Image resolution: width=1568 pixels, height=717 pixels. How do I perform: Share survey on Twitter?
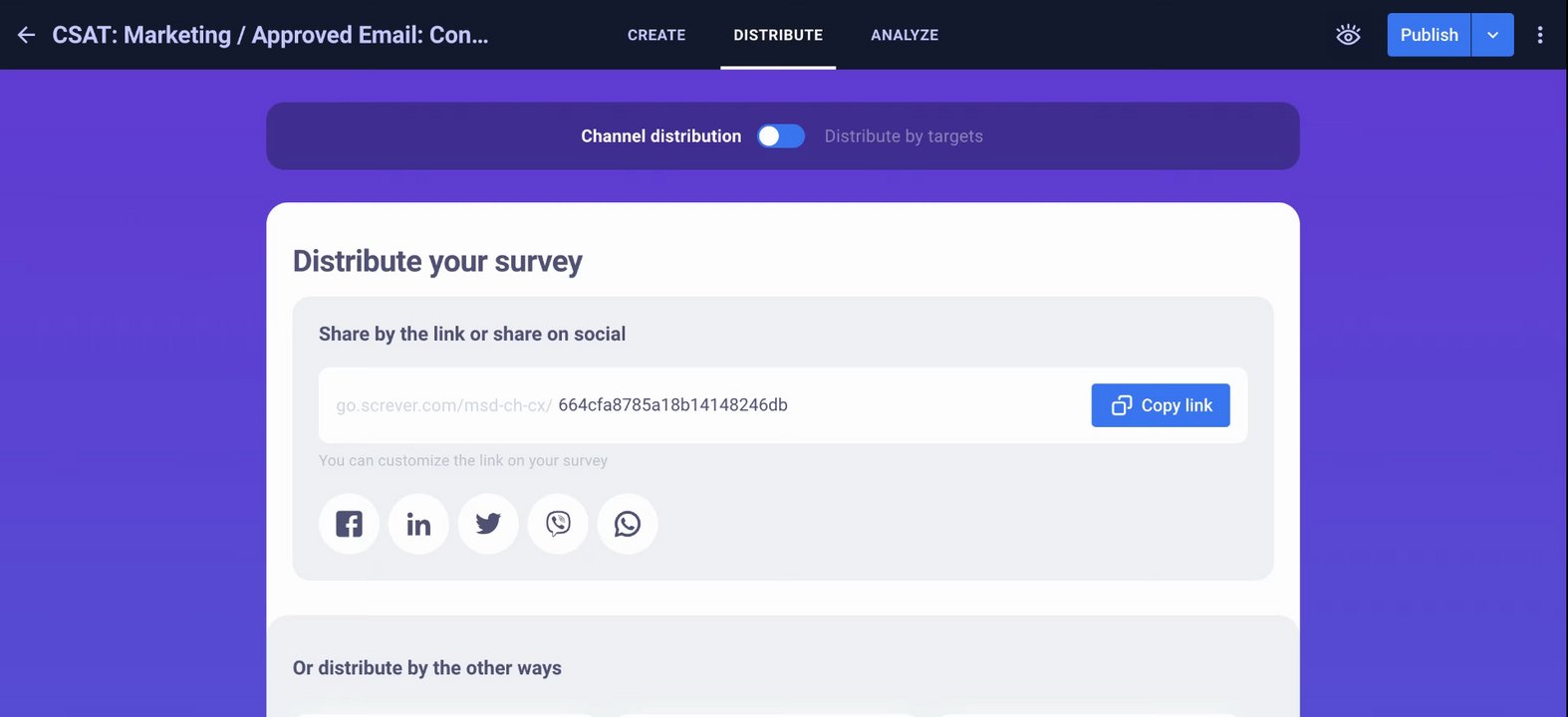(488, 524)
